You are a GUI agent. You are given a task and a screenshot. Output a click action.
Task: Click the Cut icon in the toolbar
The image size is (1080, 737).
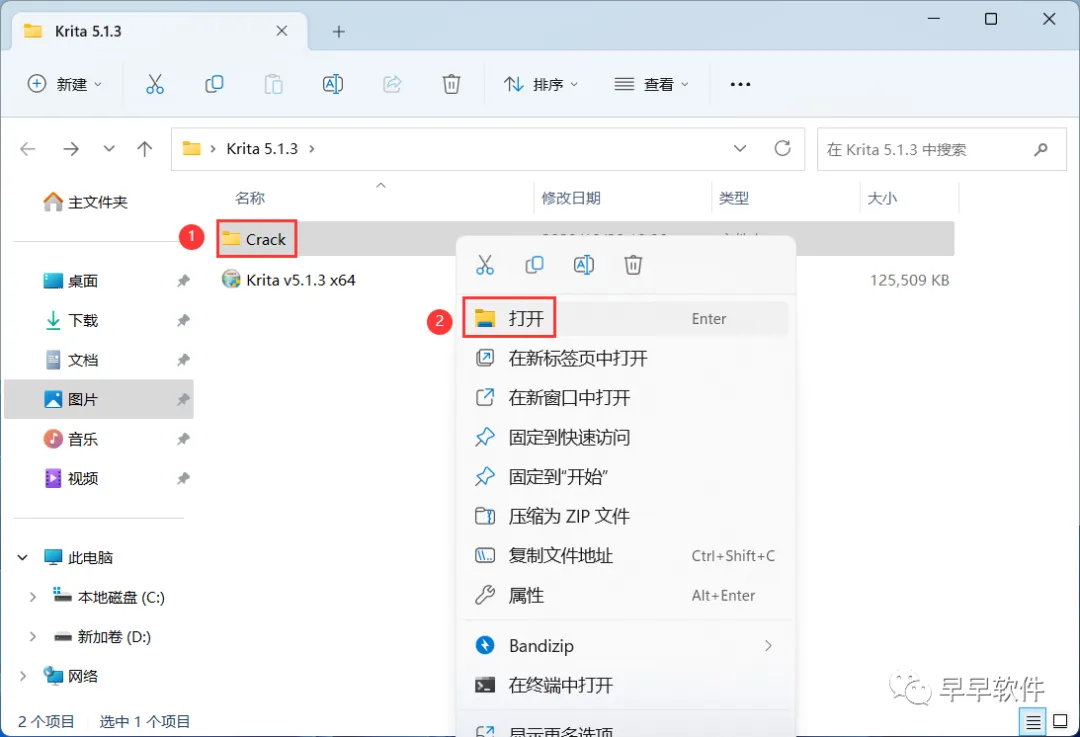pyautogui.click(x=155, y=84)
